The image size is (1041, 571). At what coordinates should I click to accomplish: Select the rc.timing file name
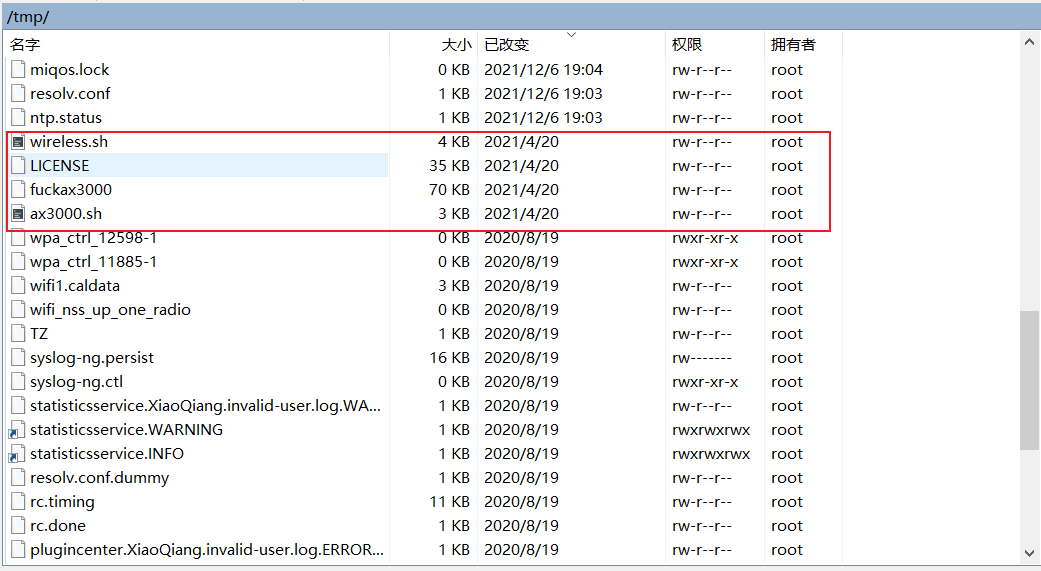(x=62, y=501)
